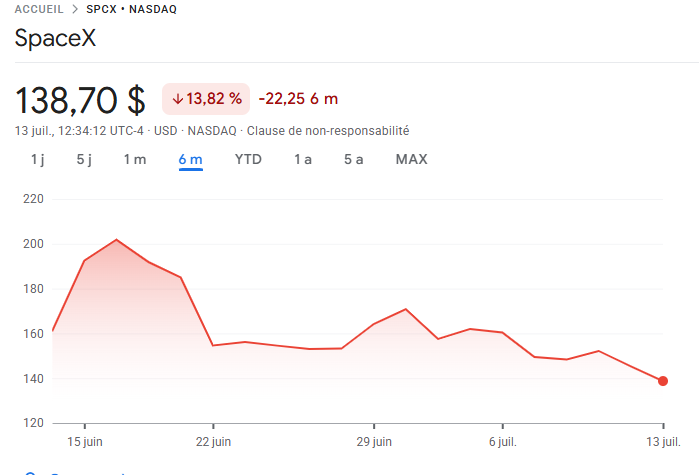
Task: Select the 6 m range tab
Action: click(190, 159)
